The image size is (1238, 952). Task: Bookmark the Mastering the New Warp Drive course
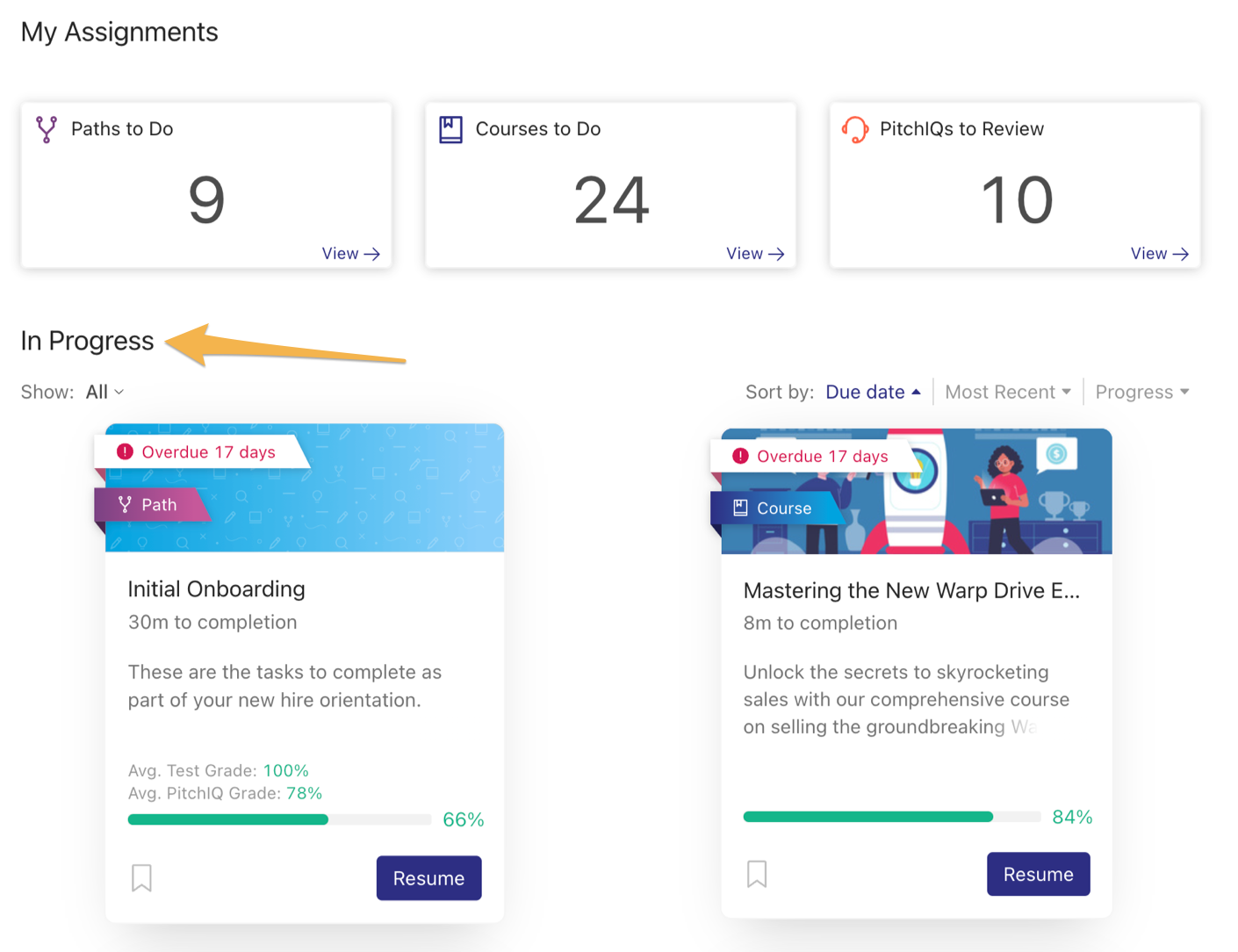pos(757,874)
